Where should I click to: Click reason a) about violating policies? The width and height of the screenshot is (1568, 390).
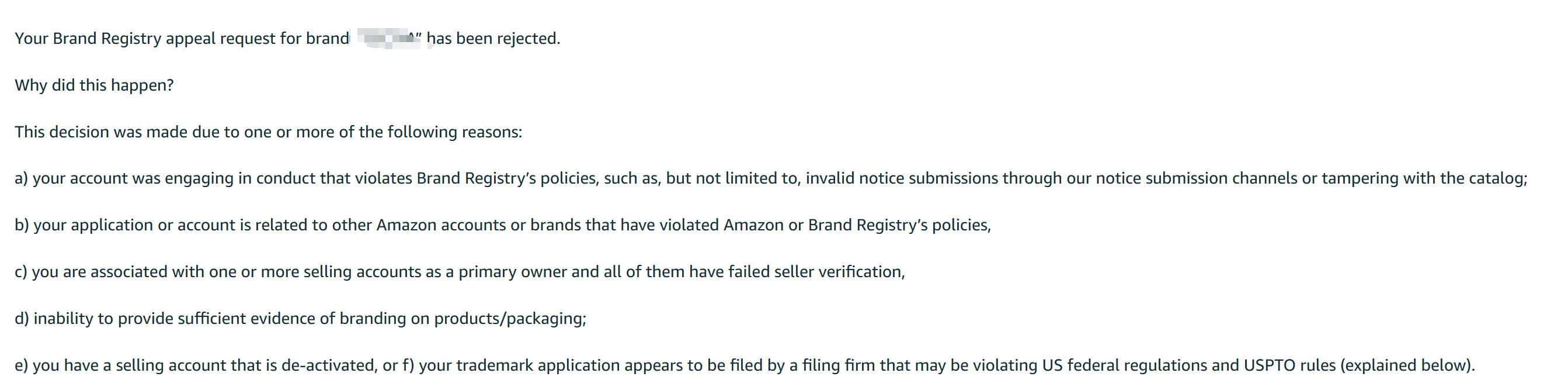[771, 178]
